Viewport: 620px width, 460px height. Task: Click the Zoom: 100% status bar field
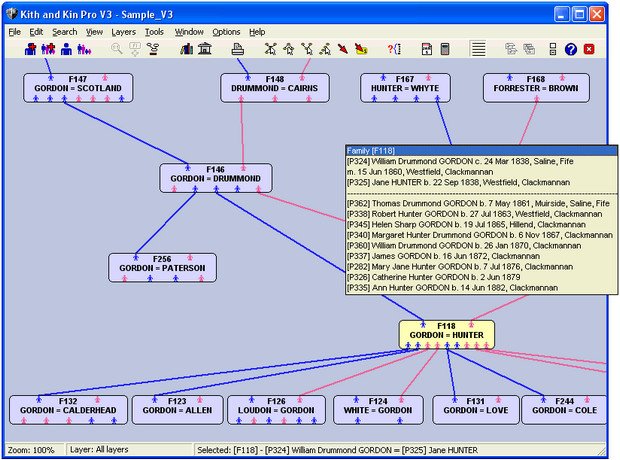click(x=34, y=450)
